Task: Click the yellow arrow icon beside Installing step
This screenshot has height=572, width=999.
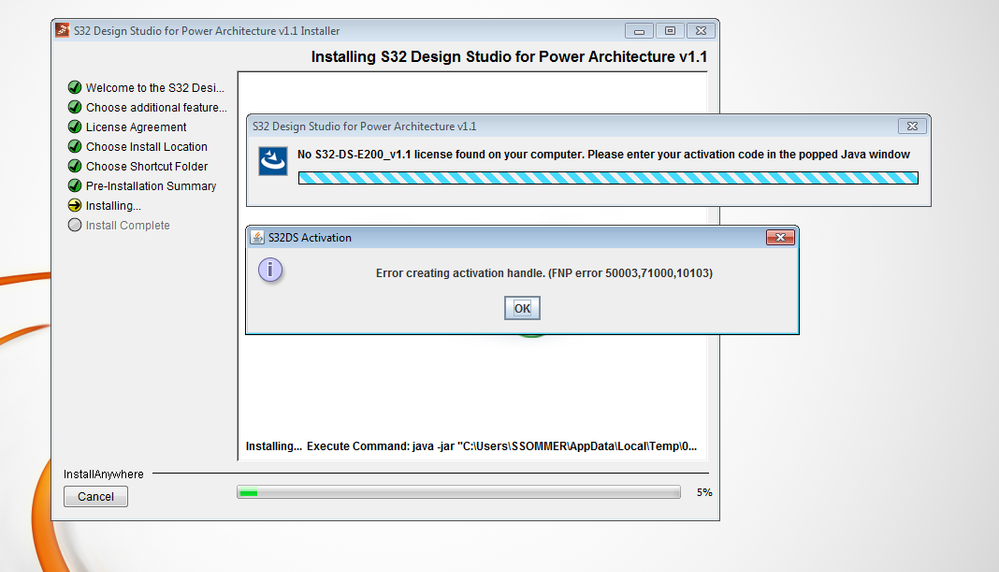Action: (75, 206)
